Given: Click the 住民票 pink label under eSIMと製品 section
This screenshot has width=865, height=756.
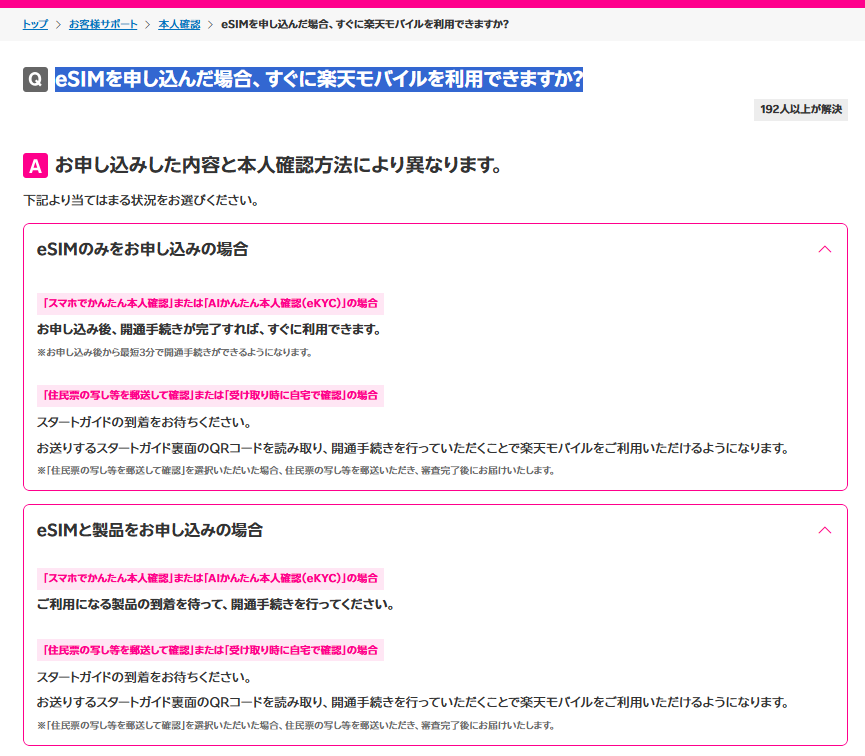Looking at the screenshot, I should click(x=210, y=650).
